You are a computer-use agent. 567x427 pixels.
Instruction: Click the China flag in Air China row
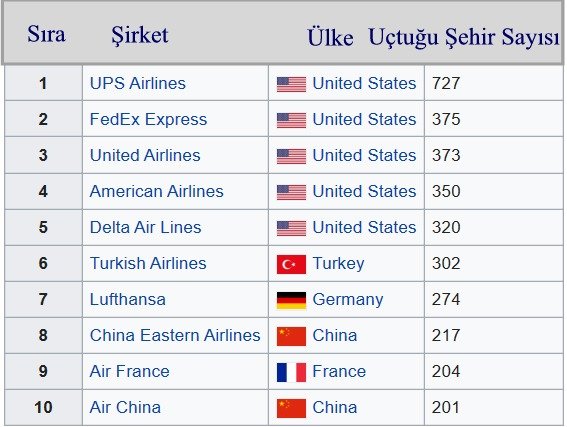point(291,408)
